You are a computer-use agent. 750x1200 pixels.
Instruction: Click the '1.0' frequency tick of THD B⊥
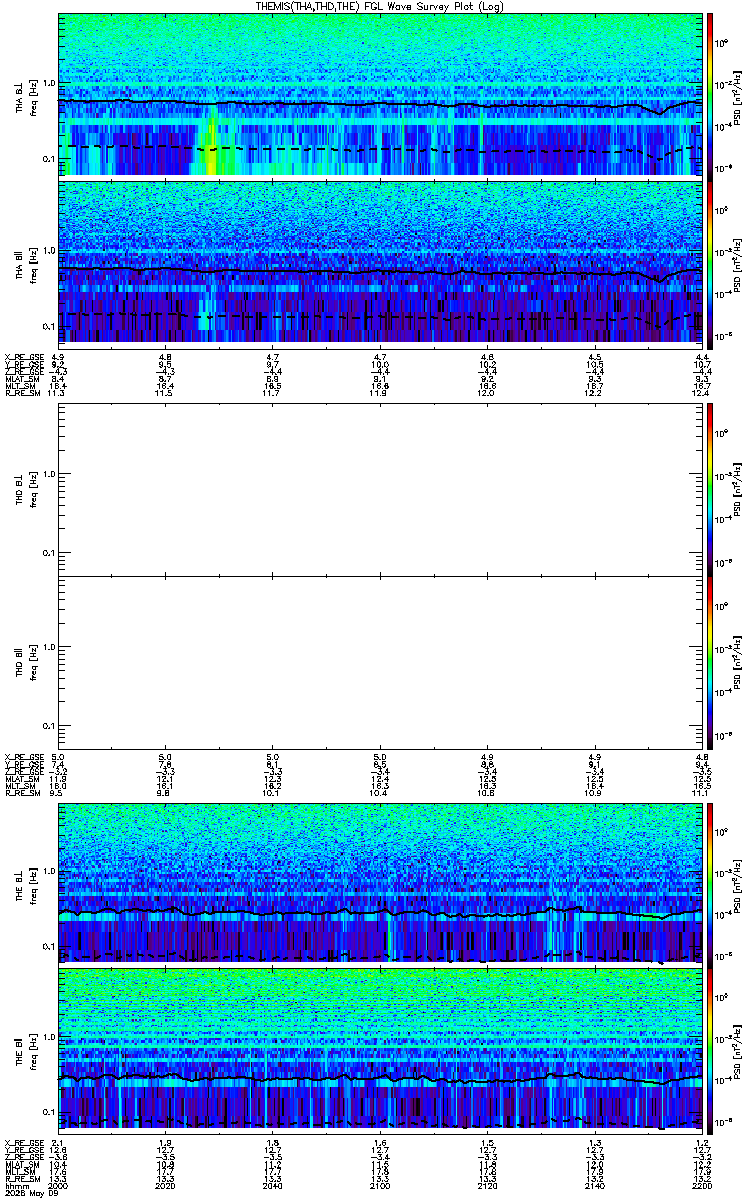(x=48, y=474)
